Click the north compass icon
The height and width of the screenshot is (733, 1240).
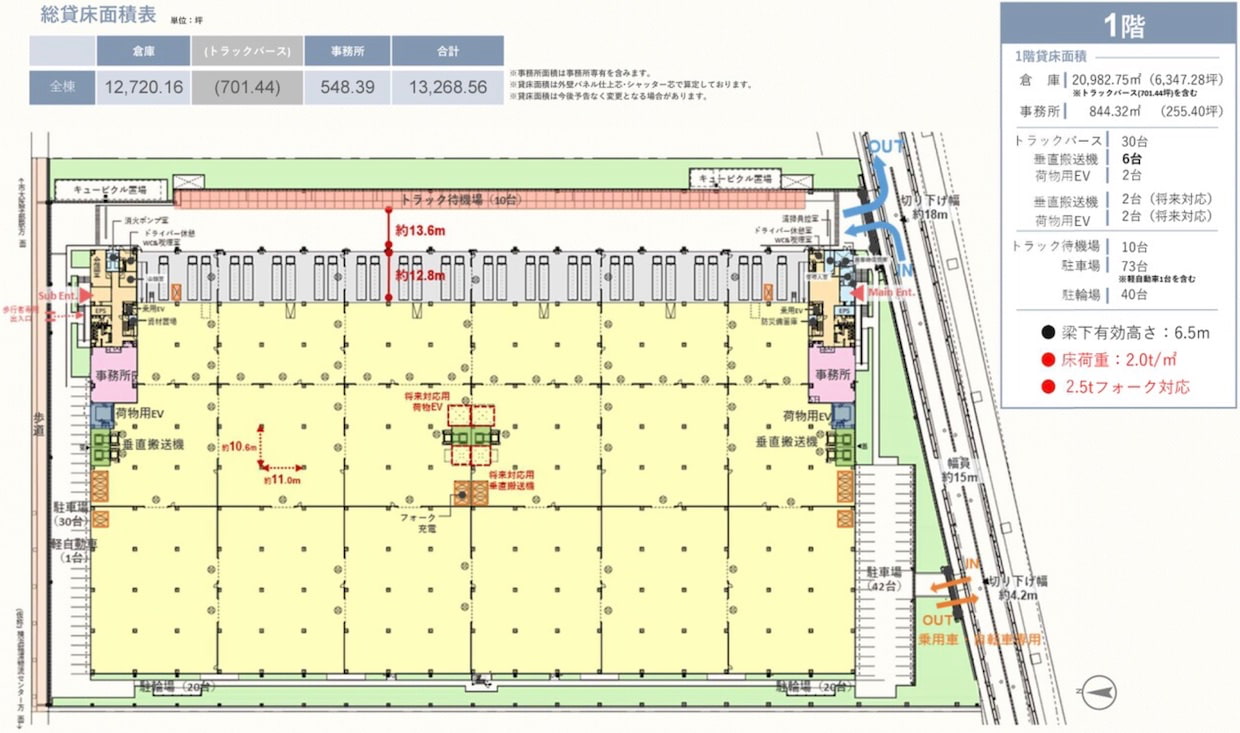1099,692
